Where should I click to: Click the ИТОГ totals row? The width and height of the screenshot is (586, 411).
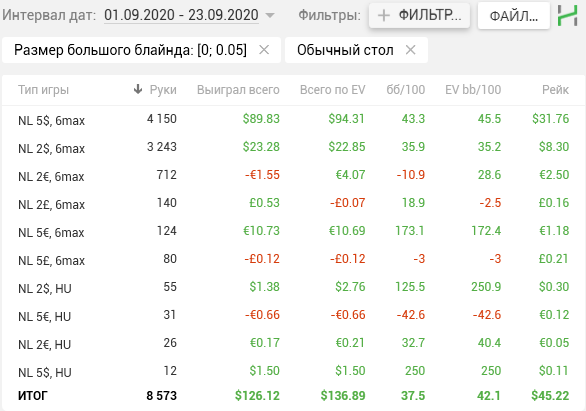(293, 396)
